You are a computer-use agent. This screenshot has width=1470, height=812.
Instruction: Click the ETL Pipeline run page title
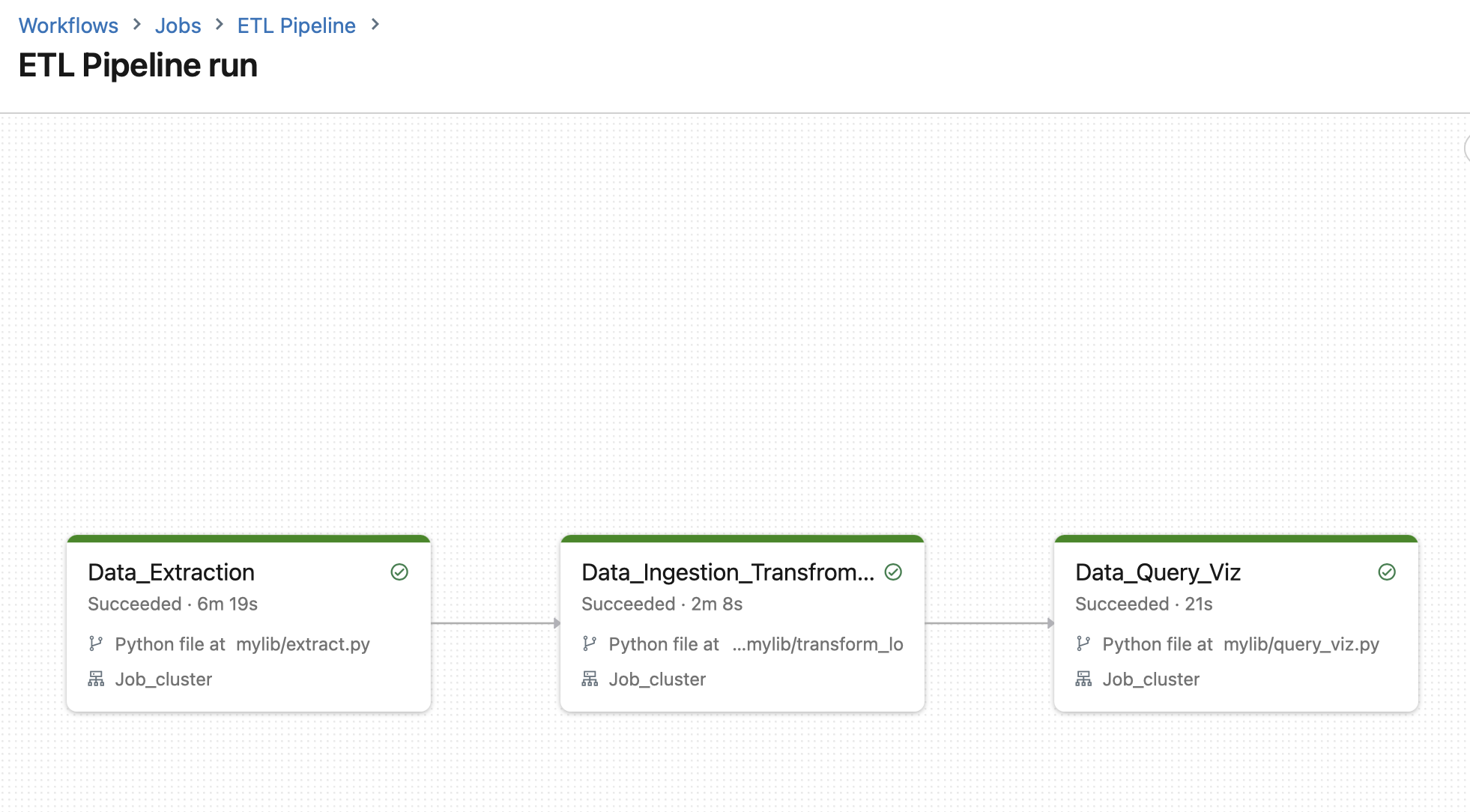click(137, 65)
